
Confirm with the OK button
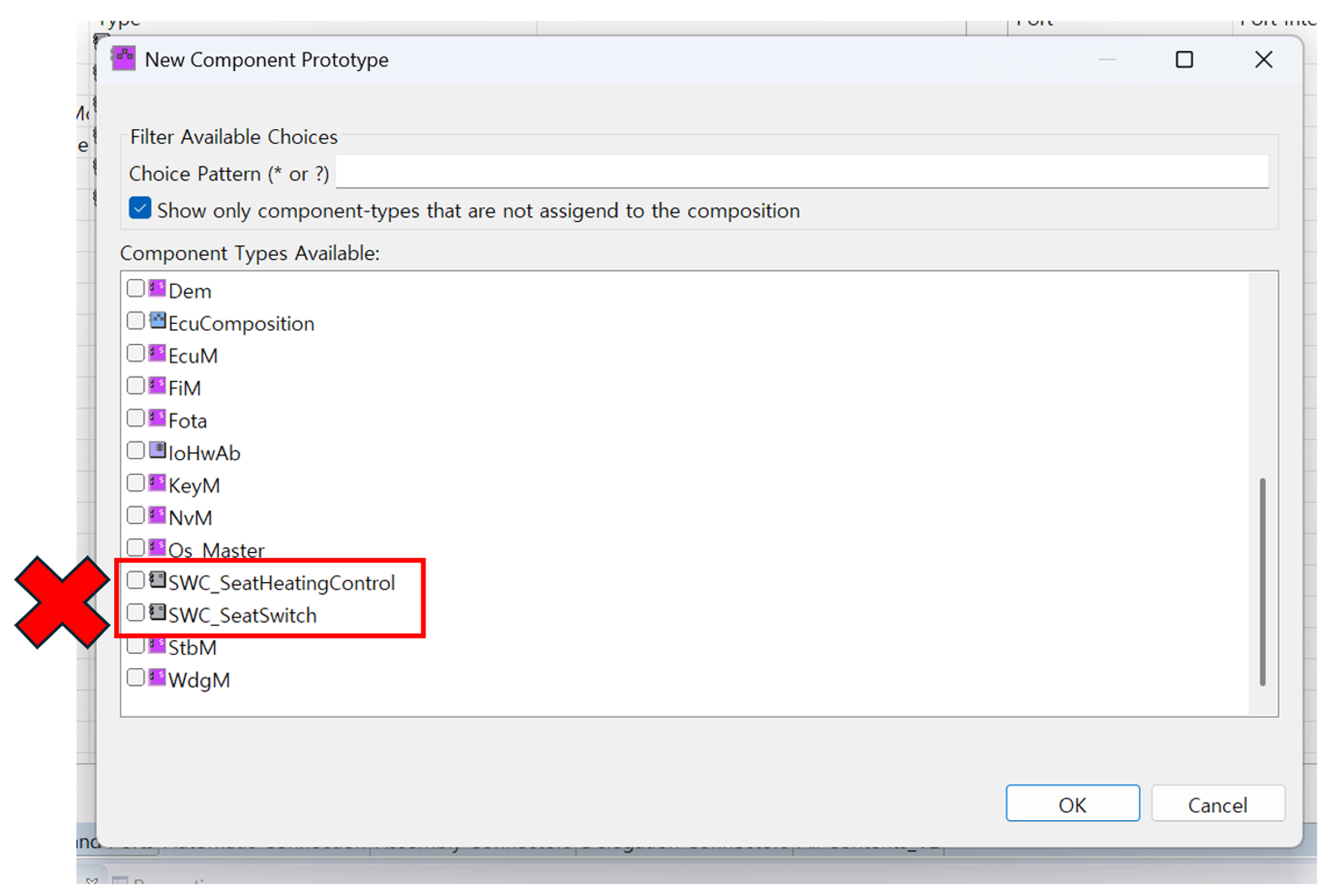point(1071,804)
